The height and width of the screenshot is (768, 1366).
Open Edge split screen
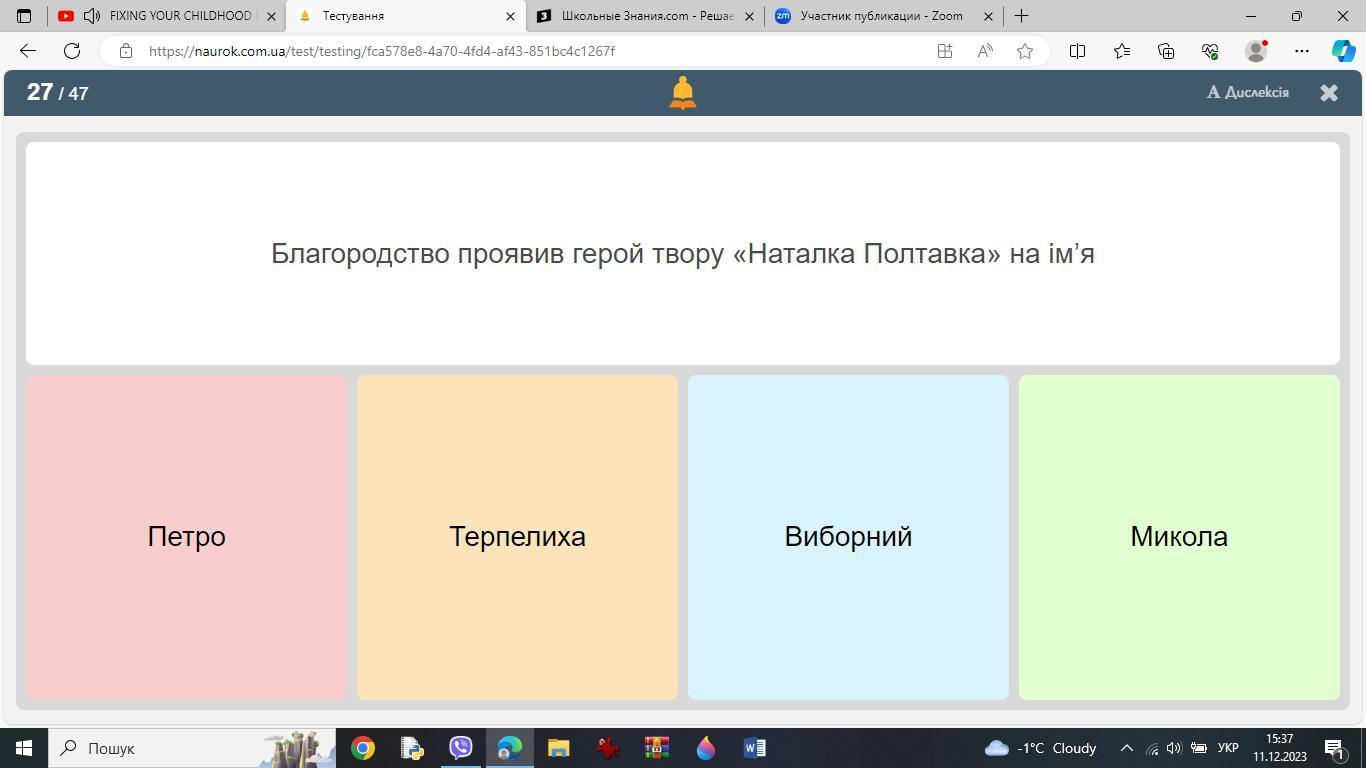(x=1078, y=51)
